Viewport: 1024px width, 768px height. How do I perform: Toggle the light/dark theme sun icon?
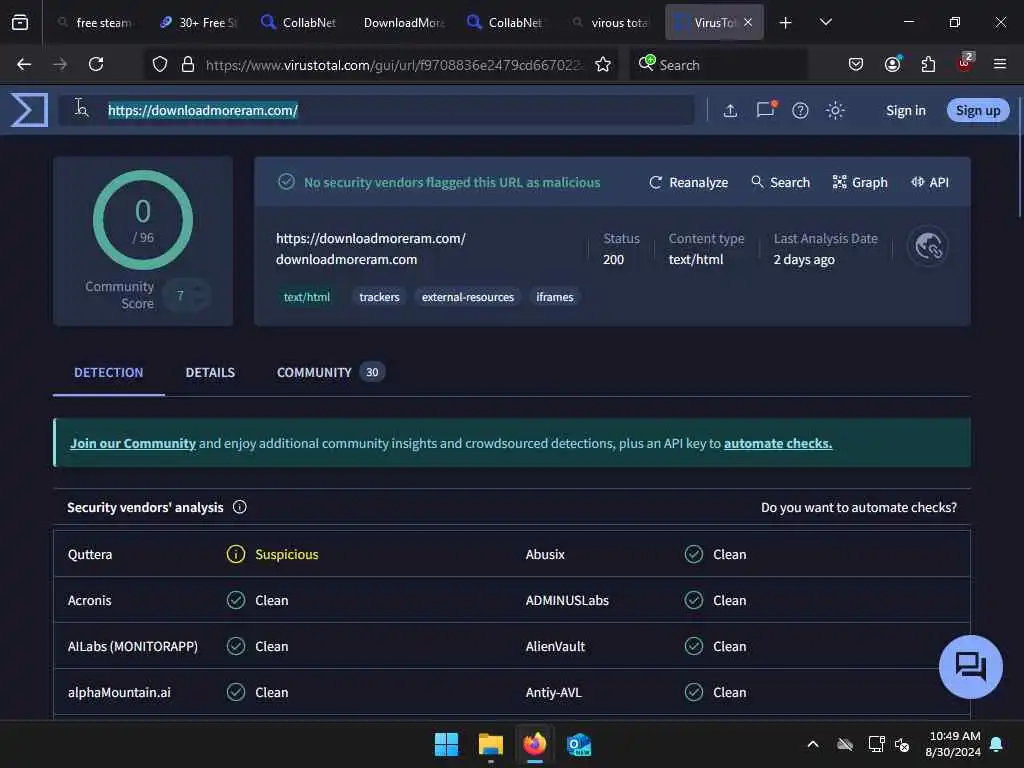click(x=835, y=110)
